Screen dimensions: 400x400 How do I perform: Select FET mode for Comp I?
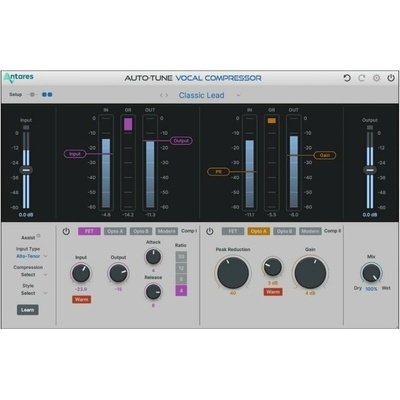[89, 231]
